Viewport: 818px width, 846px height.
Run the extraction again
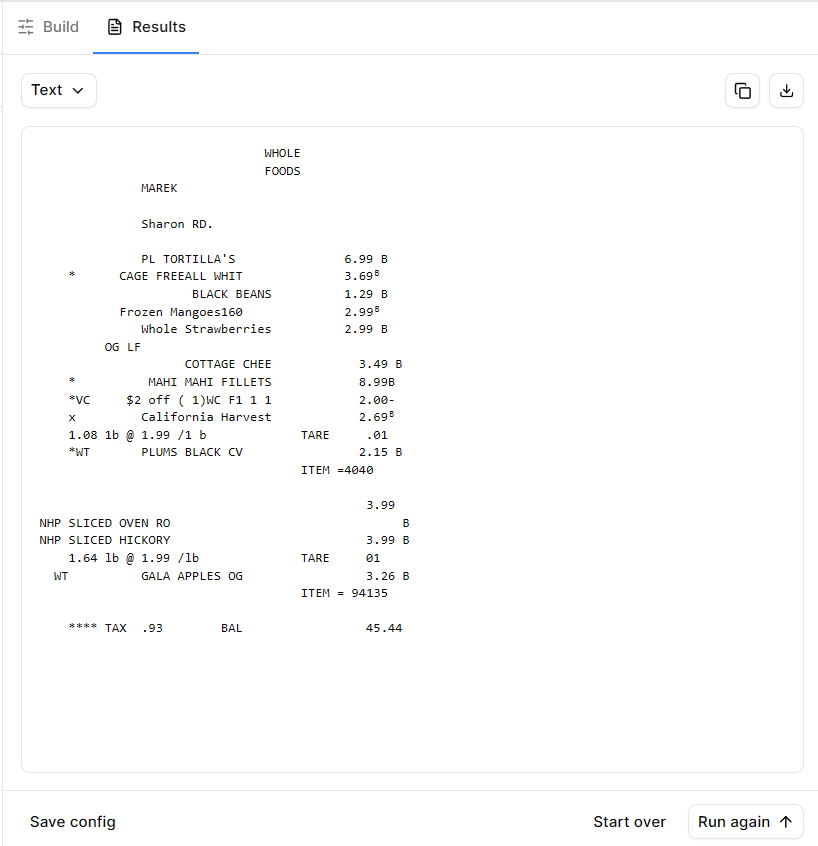point(745,822)
